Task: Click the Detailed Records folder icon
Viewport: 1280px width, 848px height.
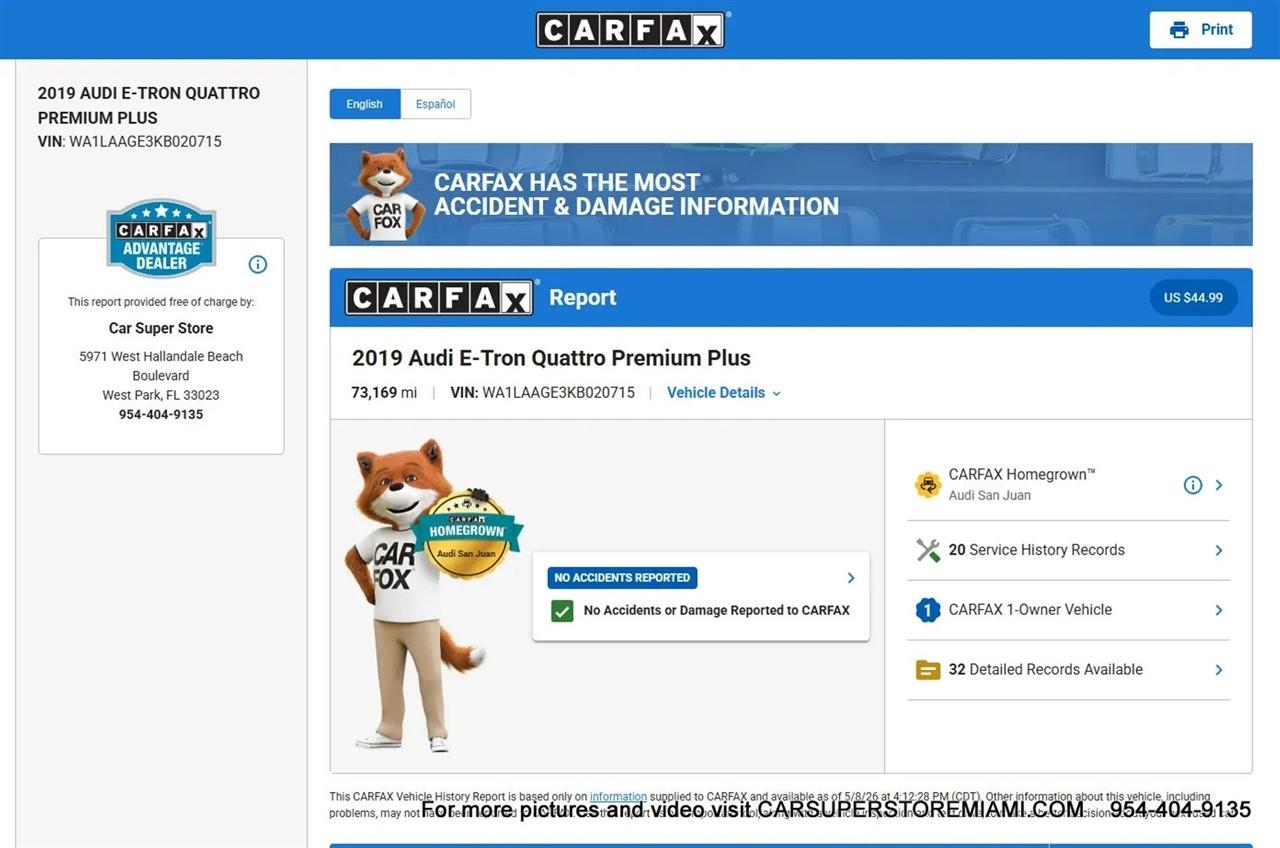Action: click(x=928, y=670)
